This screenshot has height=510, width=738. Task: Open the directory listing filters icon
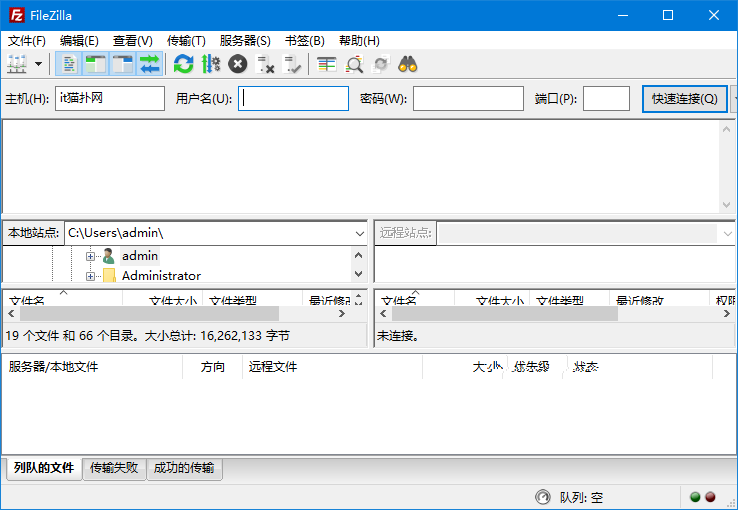(327, 64)
